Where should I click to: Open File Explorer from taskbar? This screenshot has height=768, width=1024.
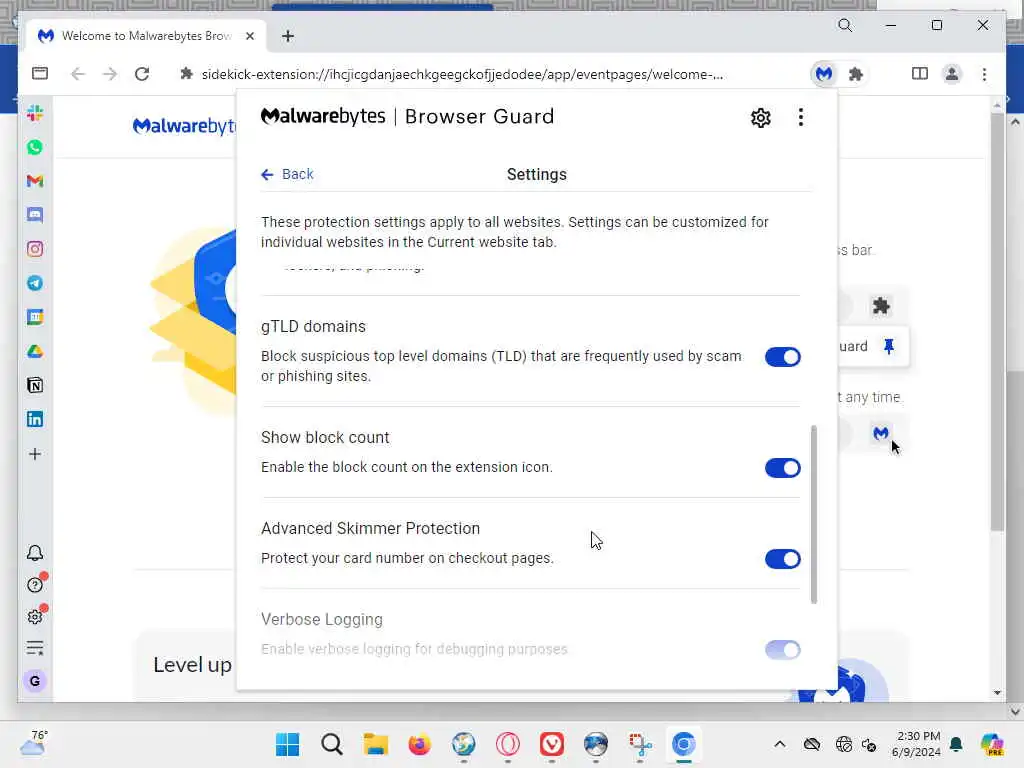click(376, 744)
